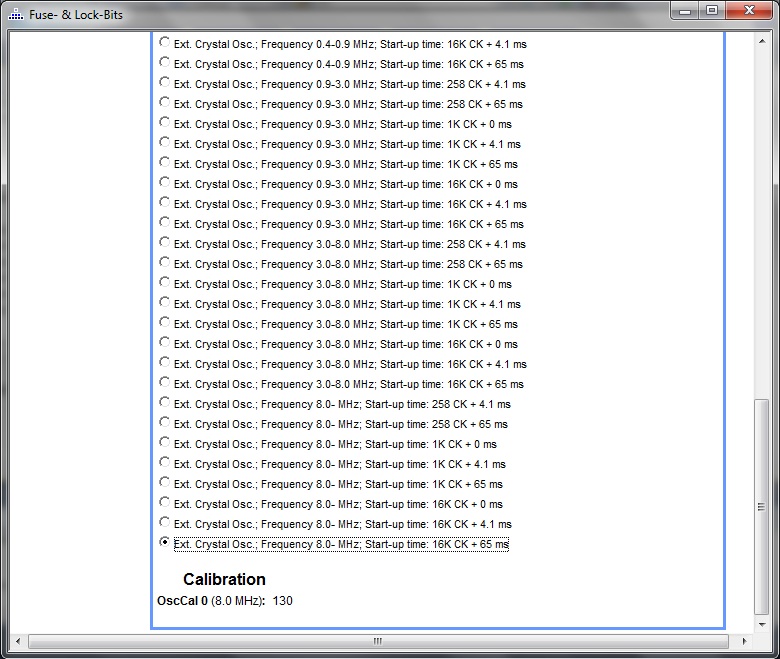
Task: Pick 8.0- MHz, 1K CK + 65 ms
Action: point(164,482)
